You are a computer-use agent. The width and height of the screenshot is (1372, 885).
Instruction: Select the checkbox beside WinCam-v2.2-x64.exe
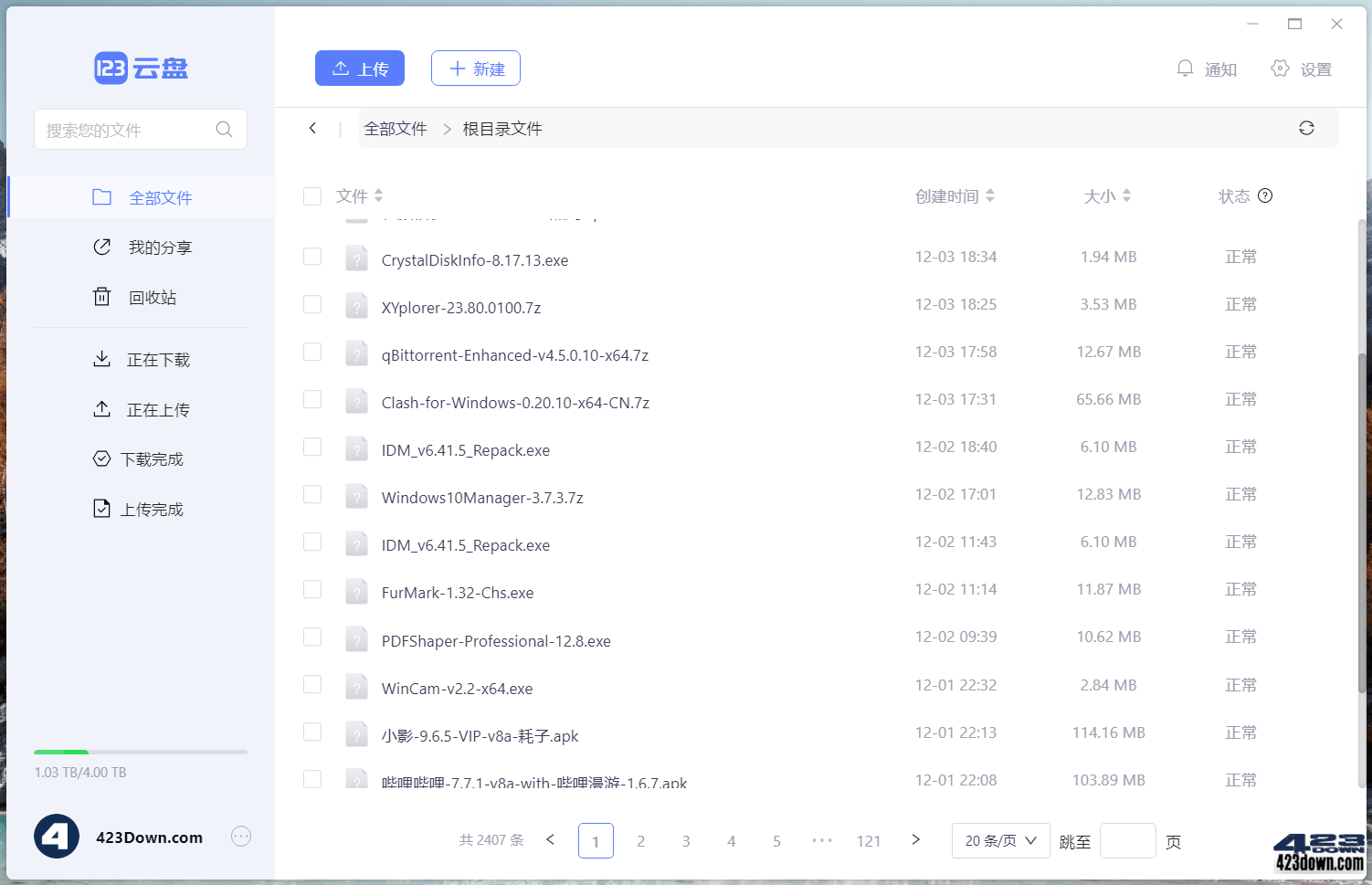click(x=312, y=684)
